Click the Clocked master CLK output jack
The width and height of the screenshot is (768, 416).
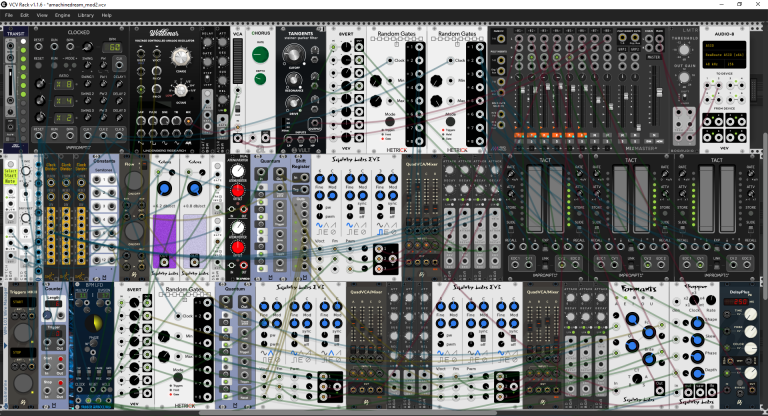tap(119, 63)
